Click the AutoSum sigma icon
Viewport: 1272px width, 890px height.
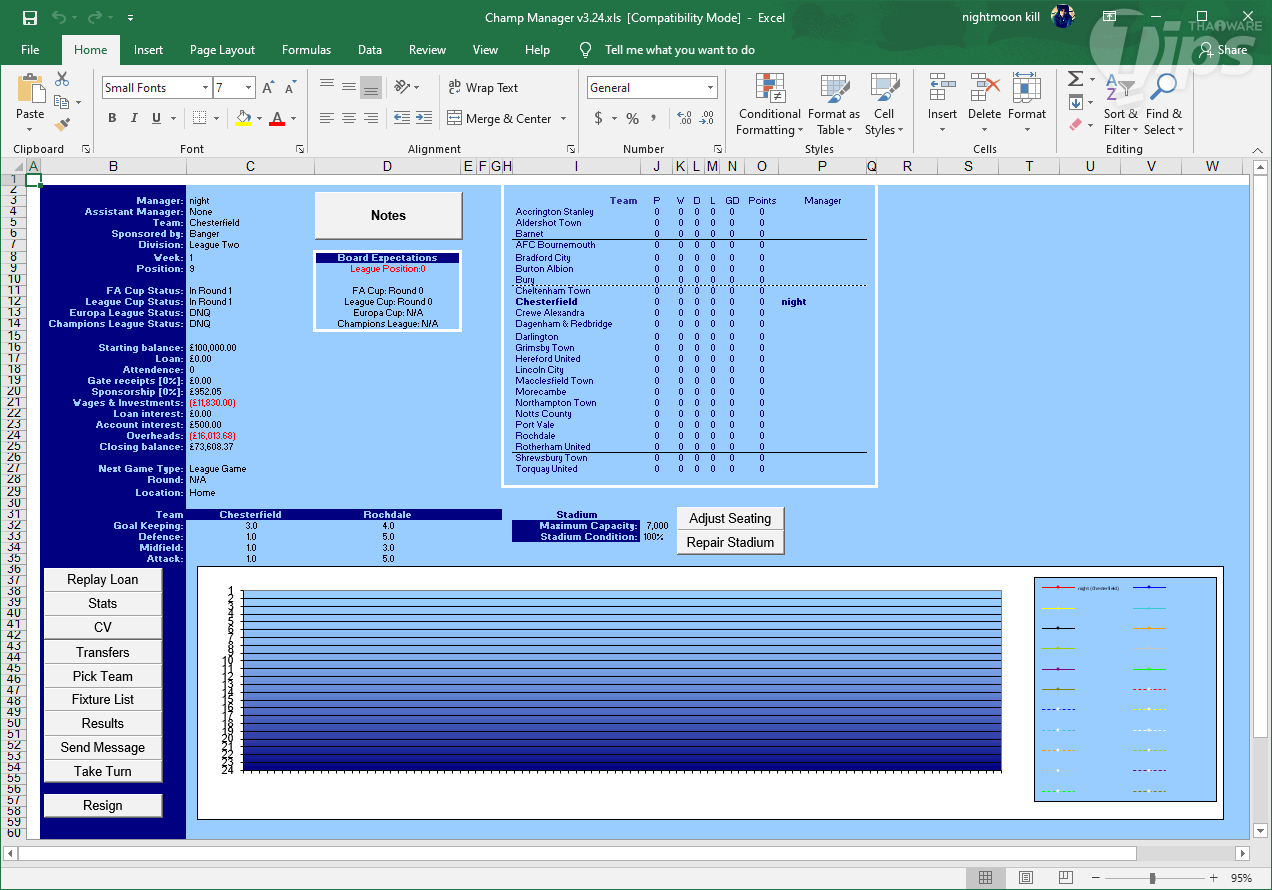1075,78
